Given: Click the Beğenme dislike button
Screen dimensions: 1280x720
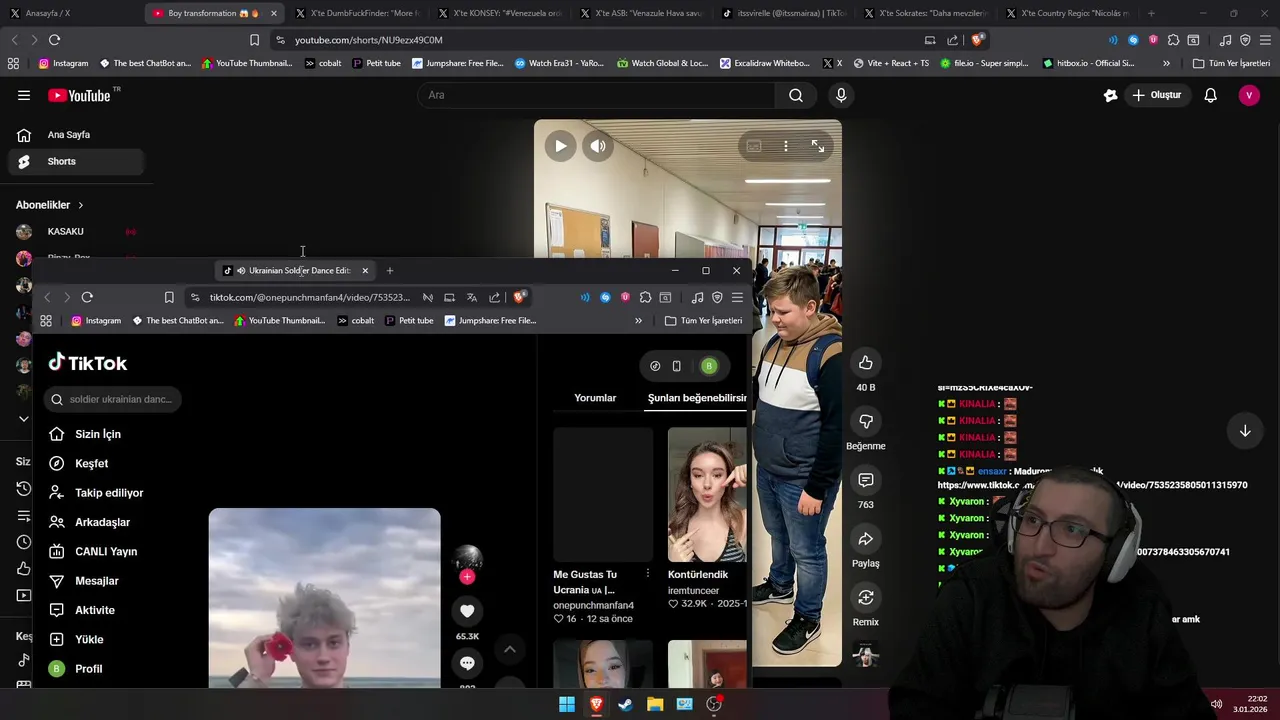Looking at the screenshot, I should coord(866,421).
